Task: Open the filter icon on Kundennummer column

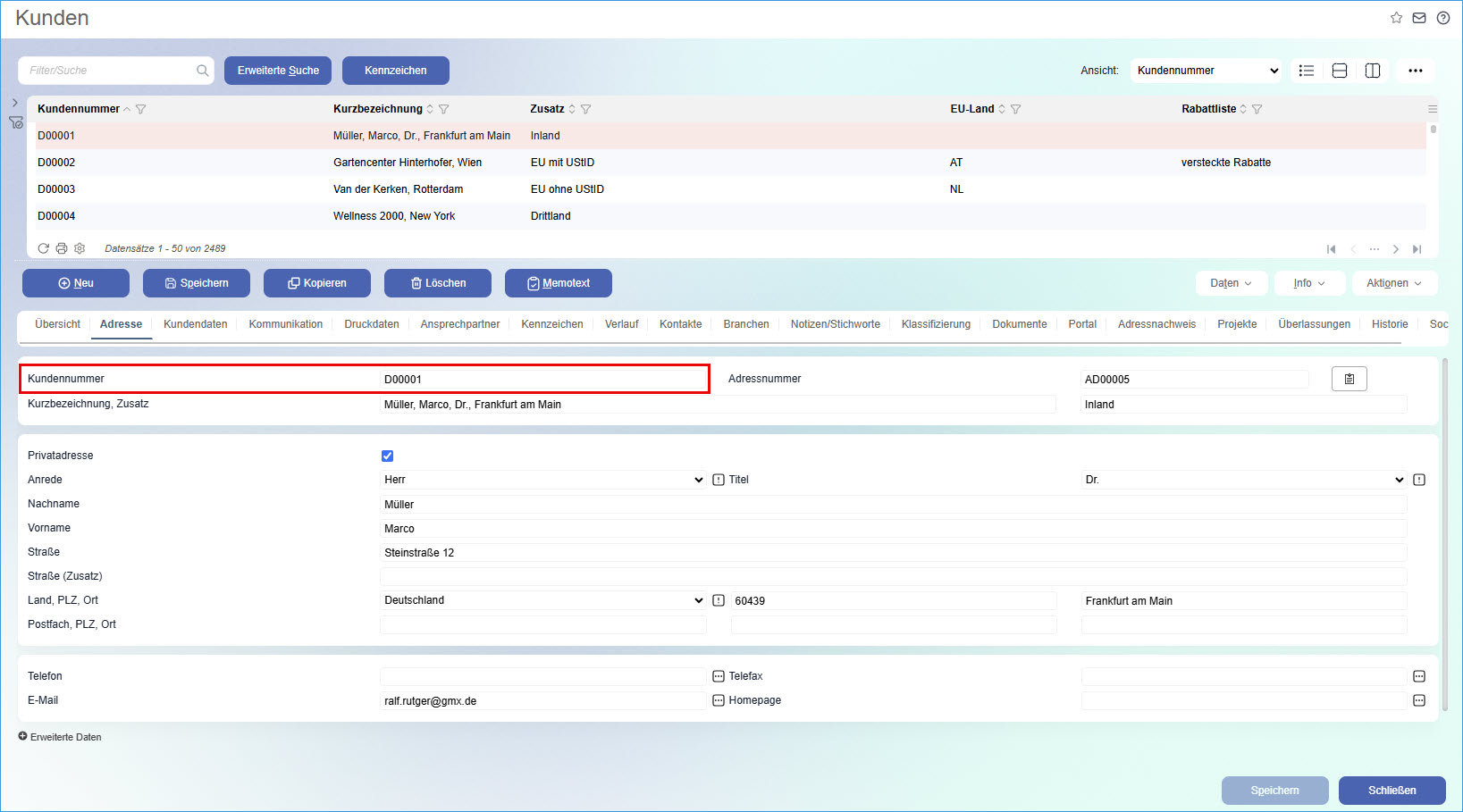Action: coord(141,108)
